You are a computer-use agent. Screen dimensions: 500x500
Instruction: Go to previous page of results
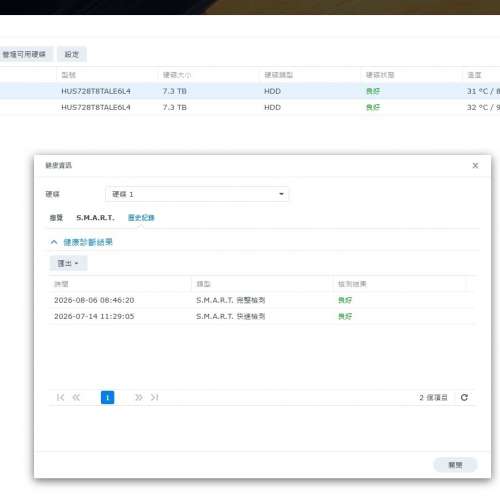76,397
